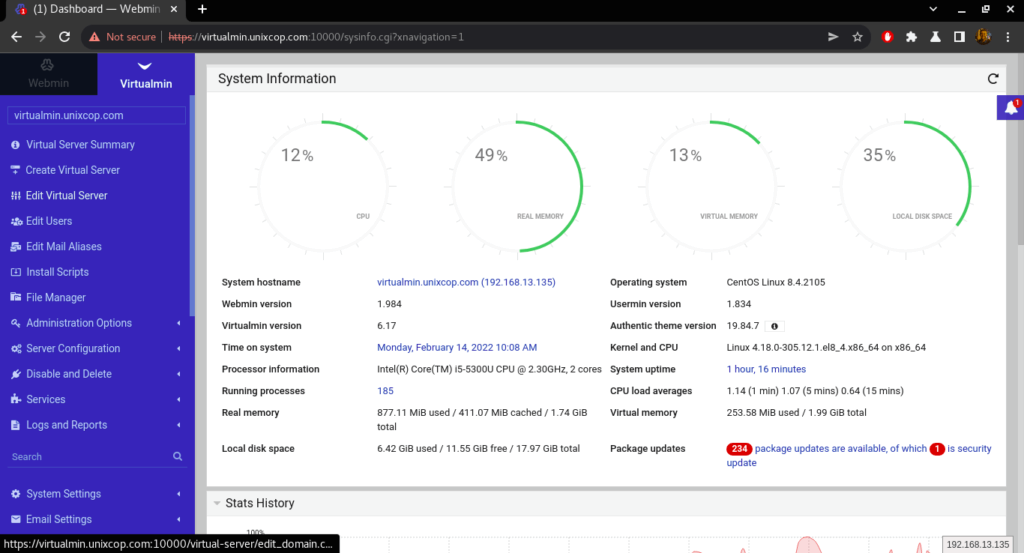
Task: Open the browser tab search chevron
Action: click(933, 9)
